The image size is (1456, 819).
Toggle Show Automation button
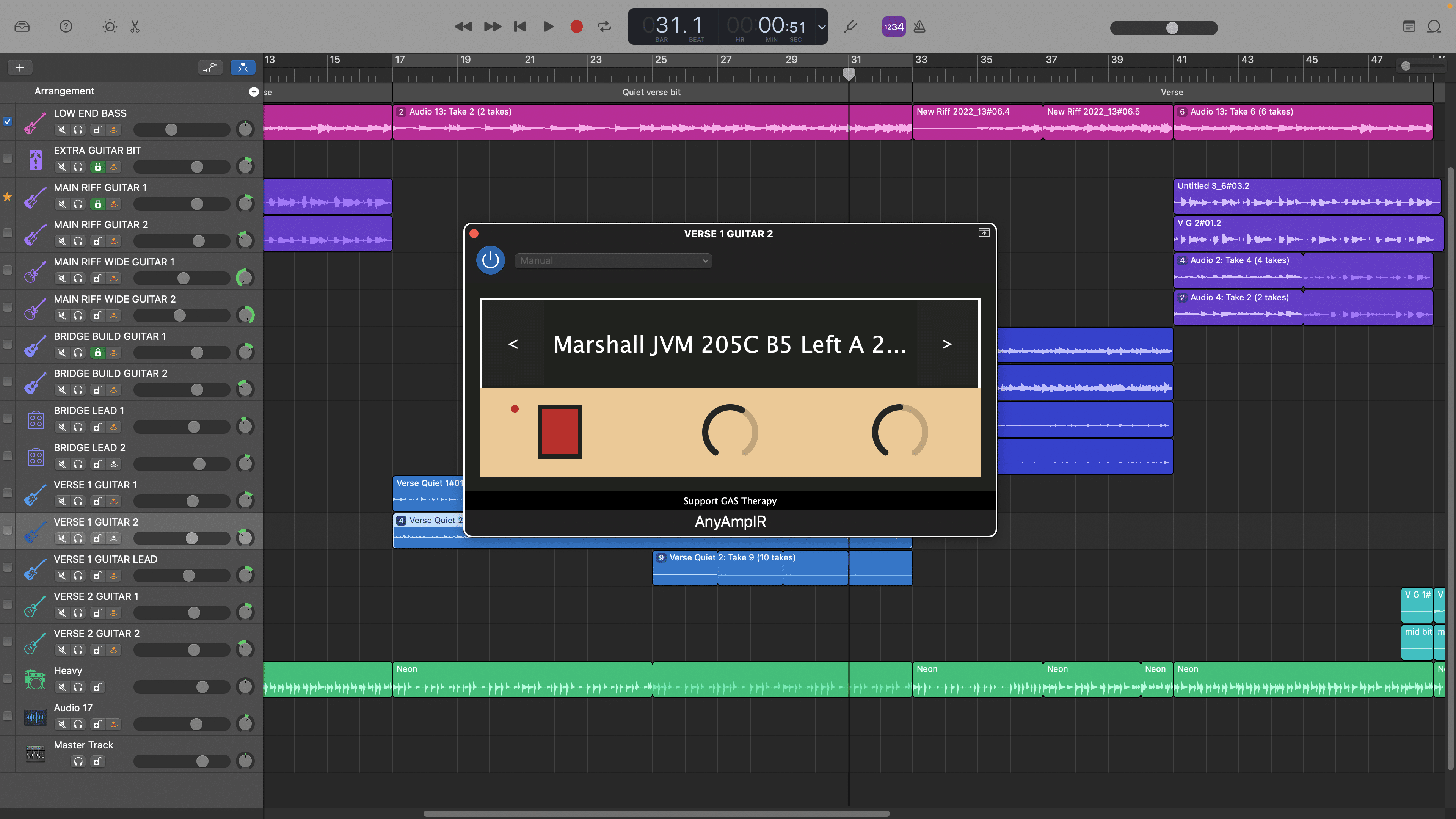pos(210,68)
